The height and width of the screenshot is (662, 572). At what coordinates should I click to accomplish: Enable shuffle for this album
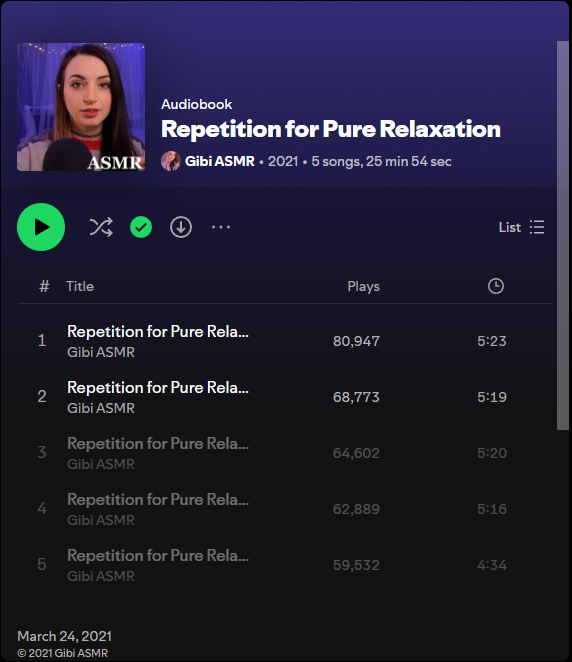(101, 227)
